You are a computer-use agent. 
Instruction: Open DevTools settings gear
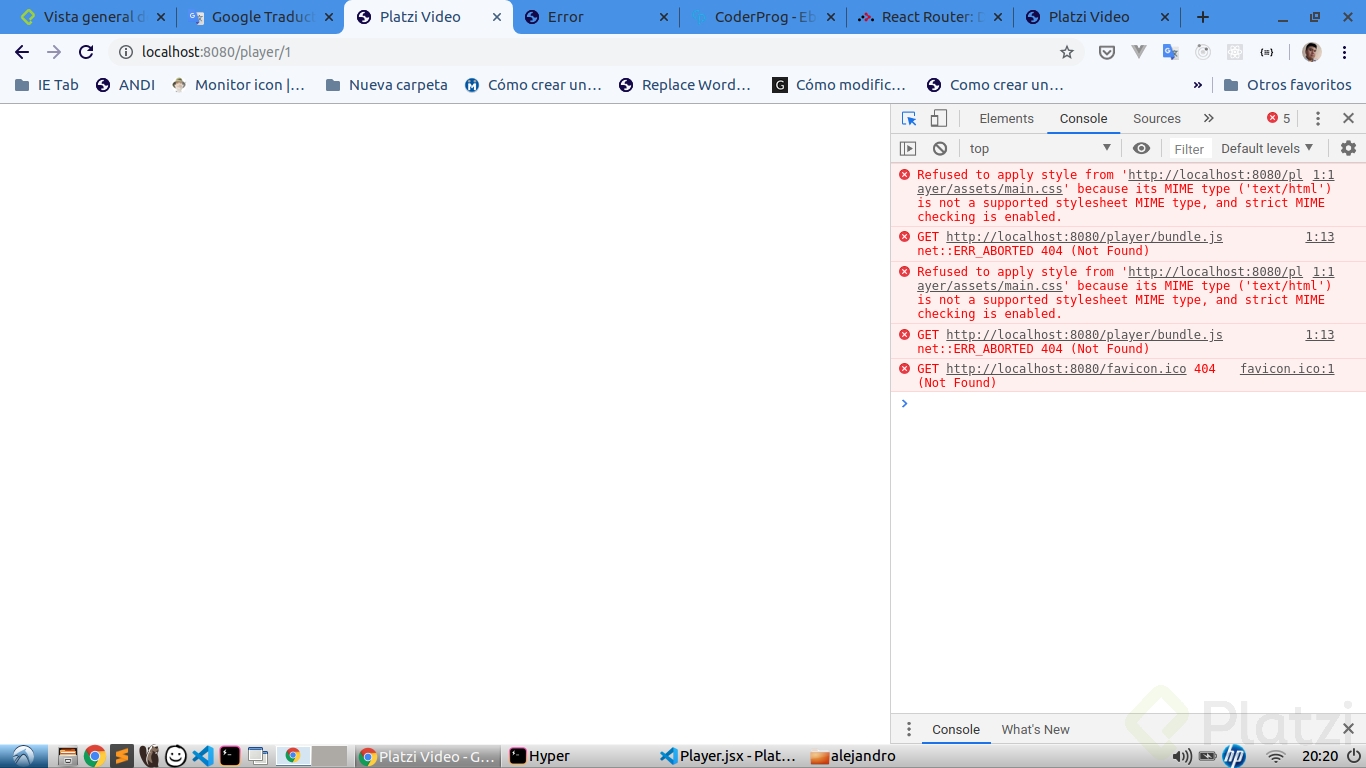[1348, 147]
